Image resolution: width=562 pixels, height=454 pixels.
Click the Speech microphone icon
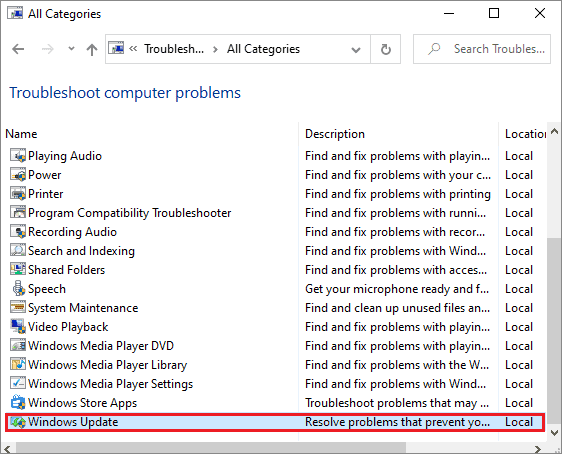click(x=18, y=288)
